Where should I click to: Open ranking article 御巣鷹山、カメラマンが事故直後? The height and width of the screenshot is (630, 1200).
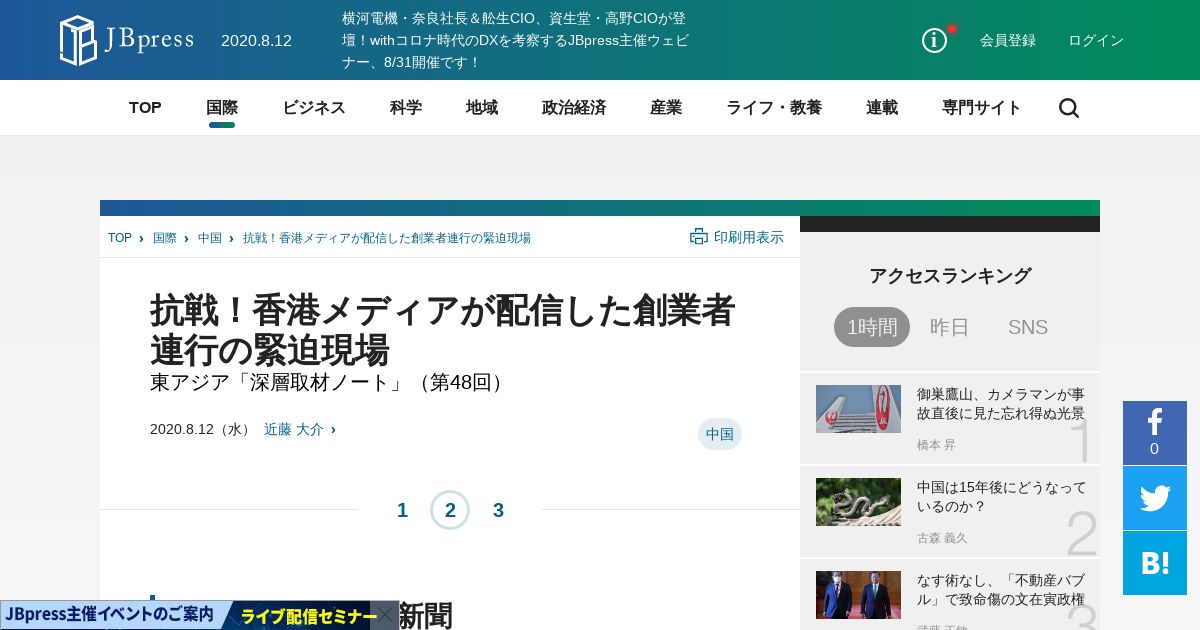(x=1001, y=403)
